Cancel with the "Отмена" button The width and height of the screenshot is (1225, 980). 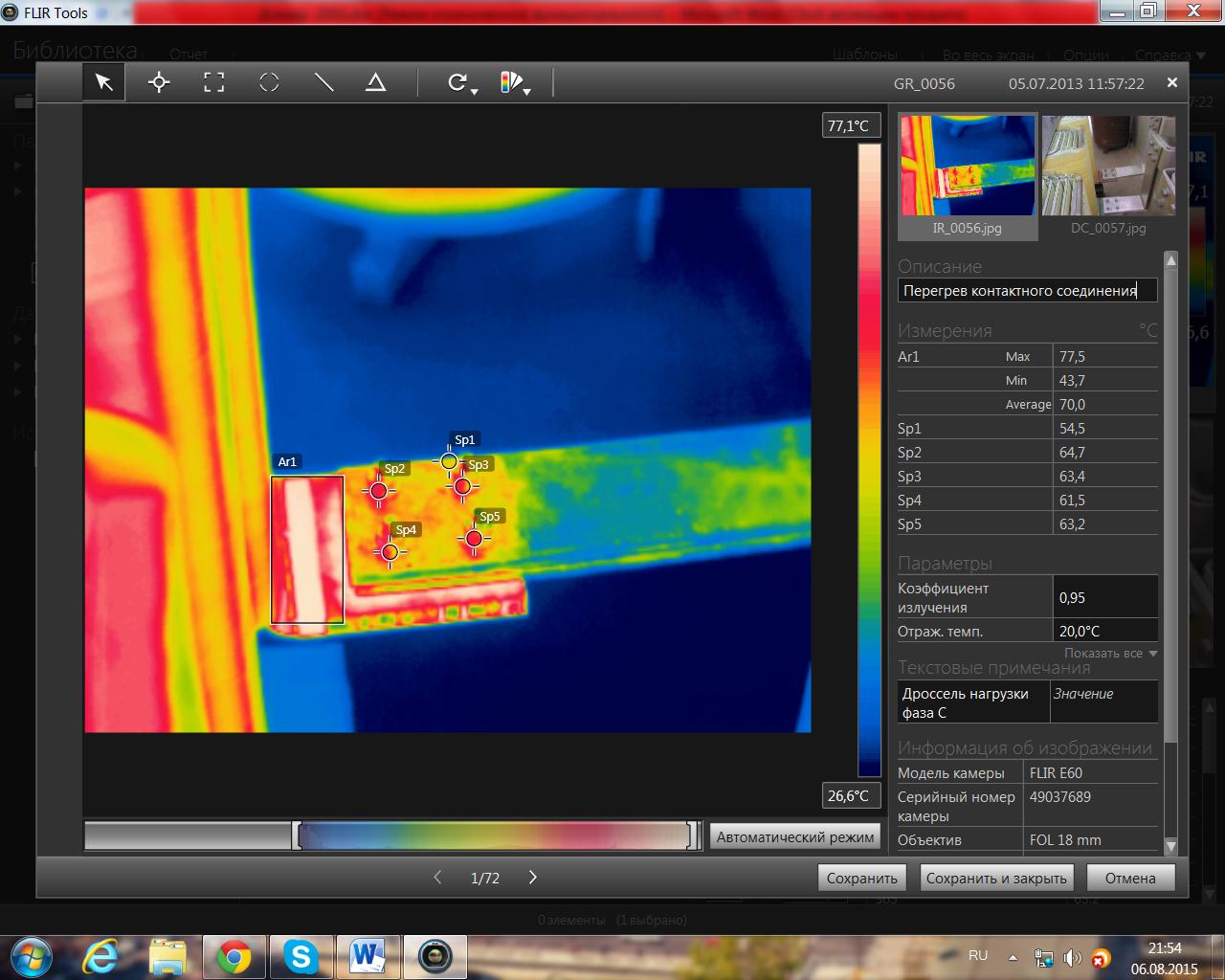click(x=1129, y=878)
